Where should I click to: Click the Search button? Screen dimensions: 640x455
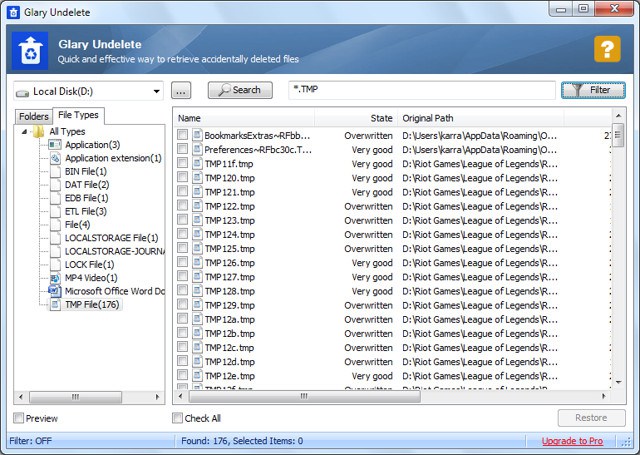click(x=240, y=90)
